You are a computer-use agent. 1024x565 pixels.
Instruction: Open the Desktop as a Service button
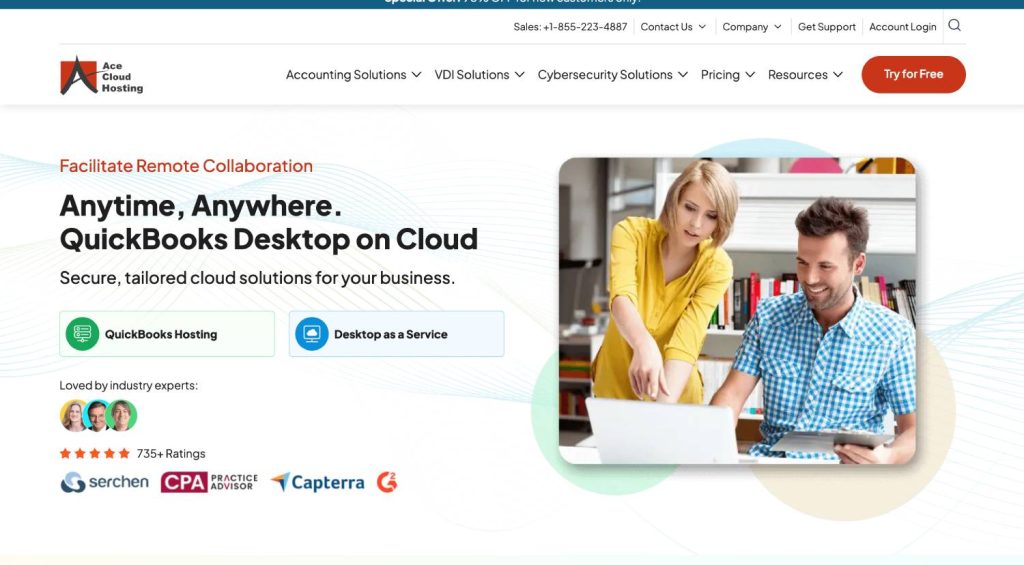click(x=396, y=334)
